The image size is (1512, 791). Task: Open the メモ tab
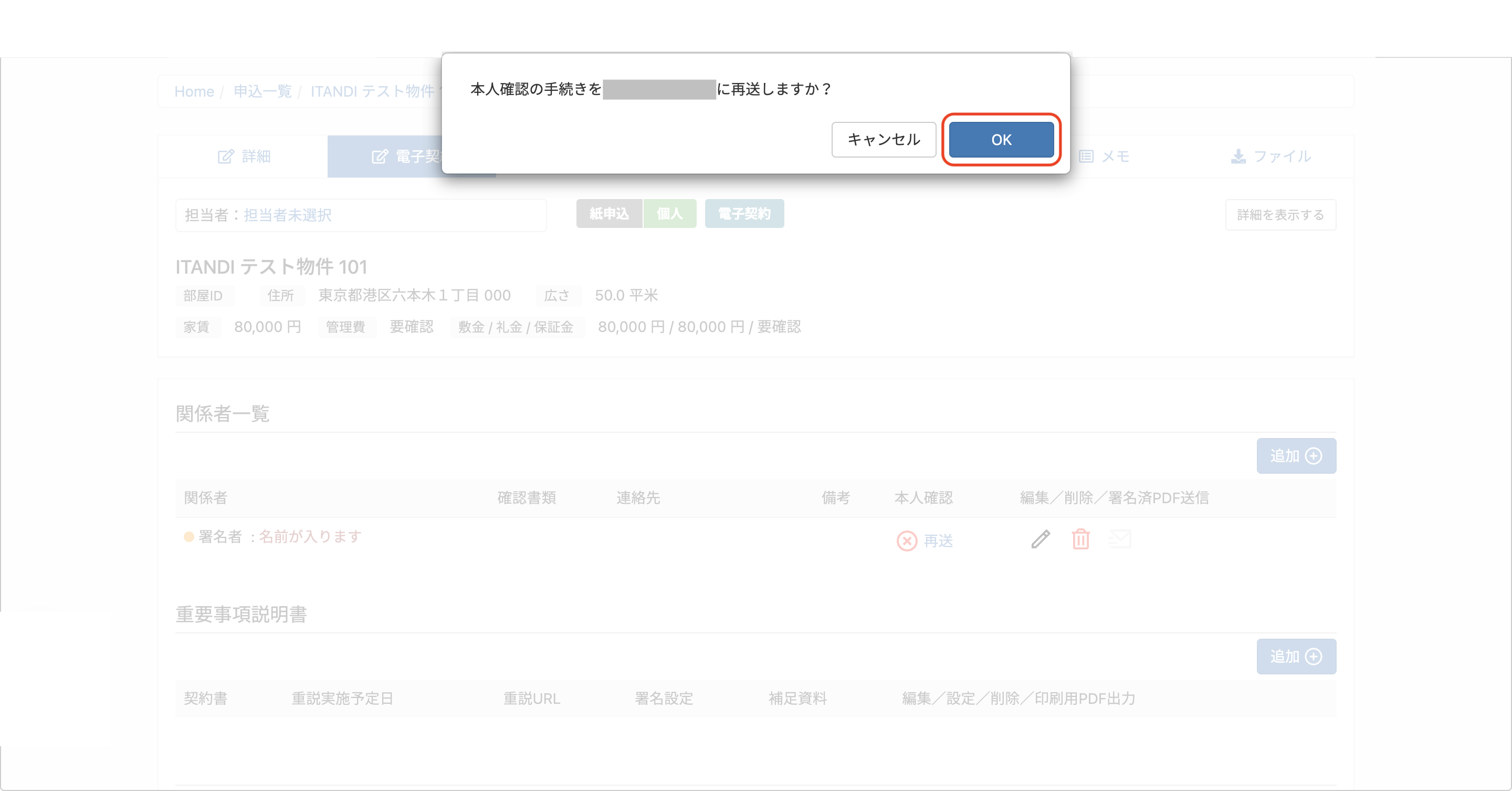tap(1104, 157)
